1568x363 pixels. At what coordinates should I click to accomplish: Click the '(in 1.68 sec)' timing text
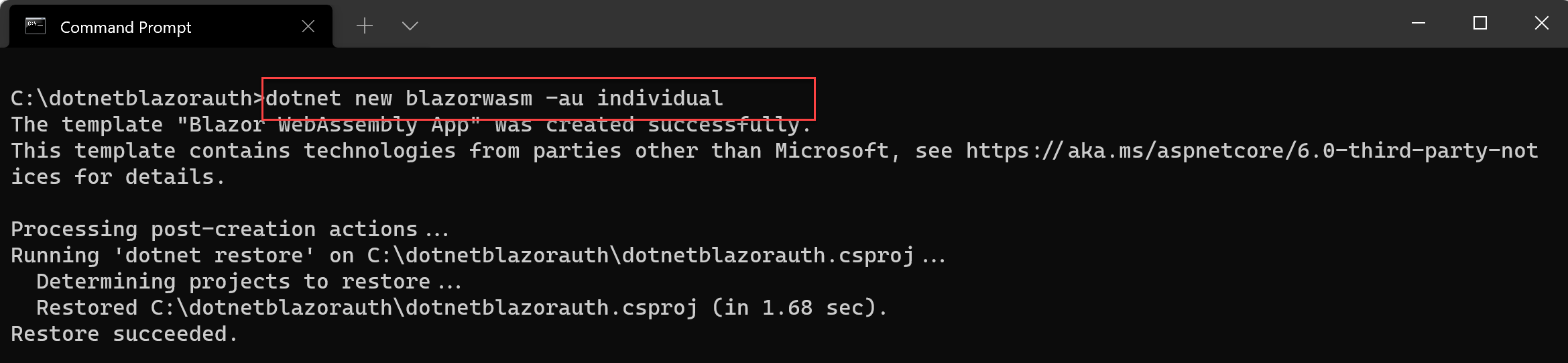[x=799, y=308]
